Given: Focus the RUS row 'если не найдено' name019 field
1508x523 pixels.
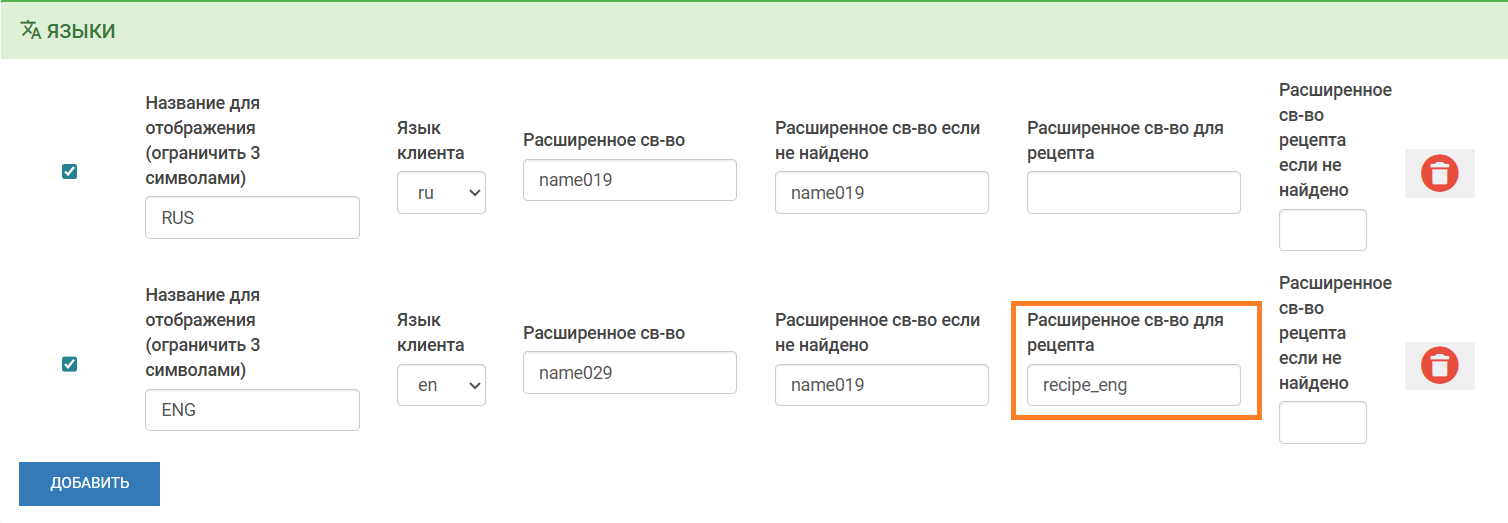Looking at the screenshot, I should pyautogui.click(x=881, y=192).
